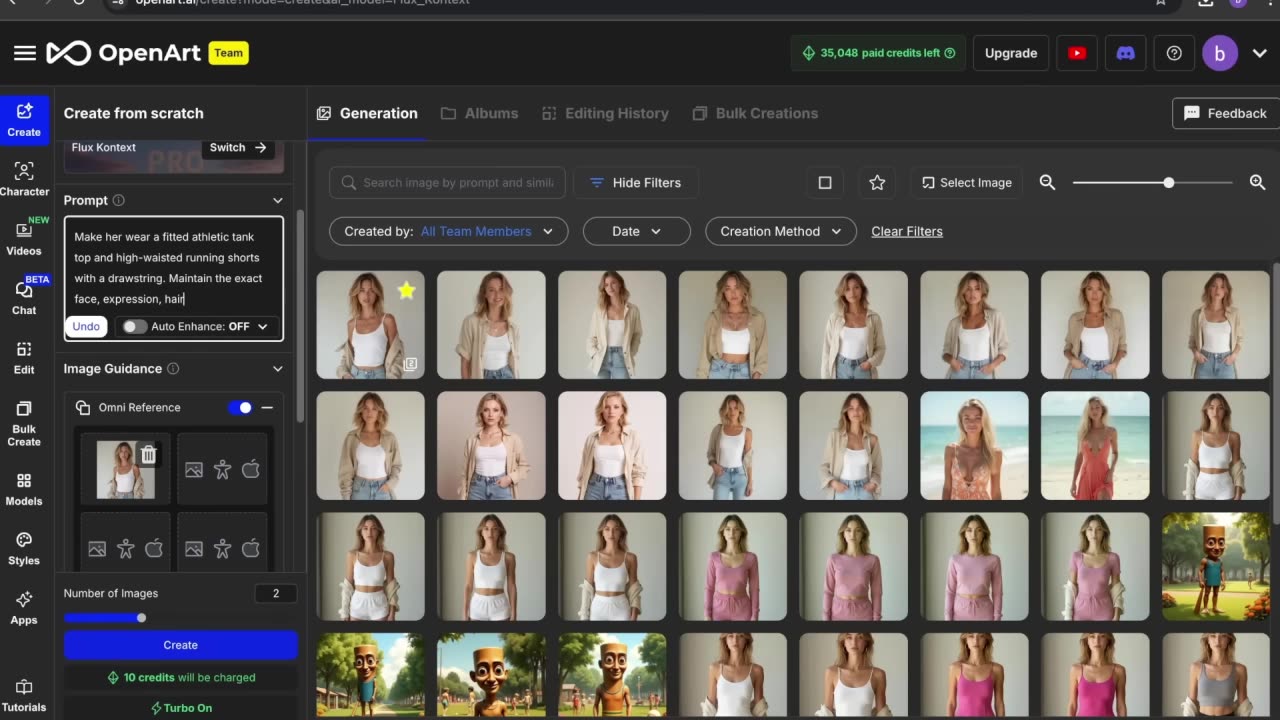Click the Number of Images value box
This screenshot has height=720, width=1280.
click(x=275, y=593)
